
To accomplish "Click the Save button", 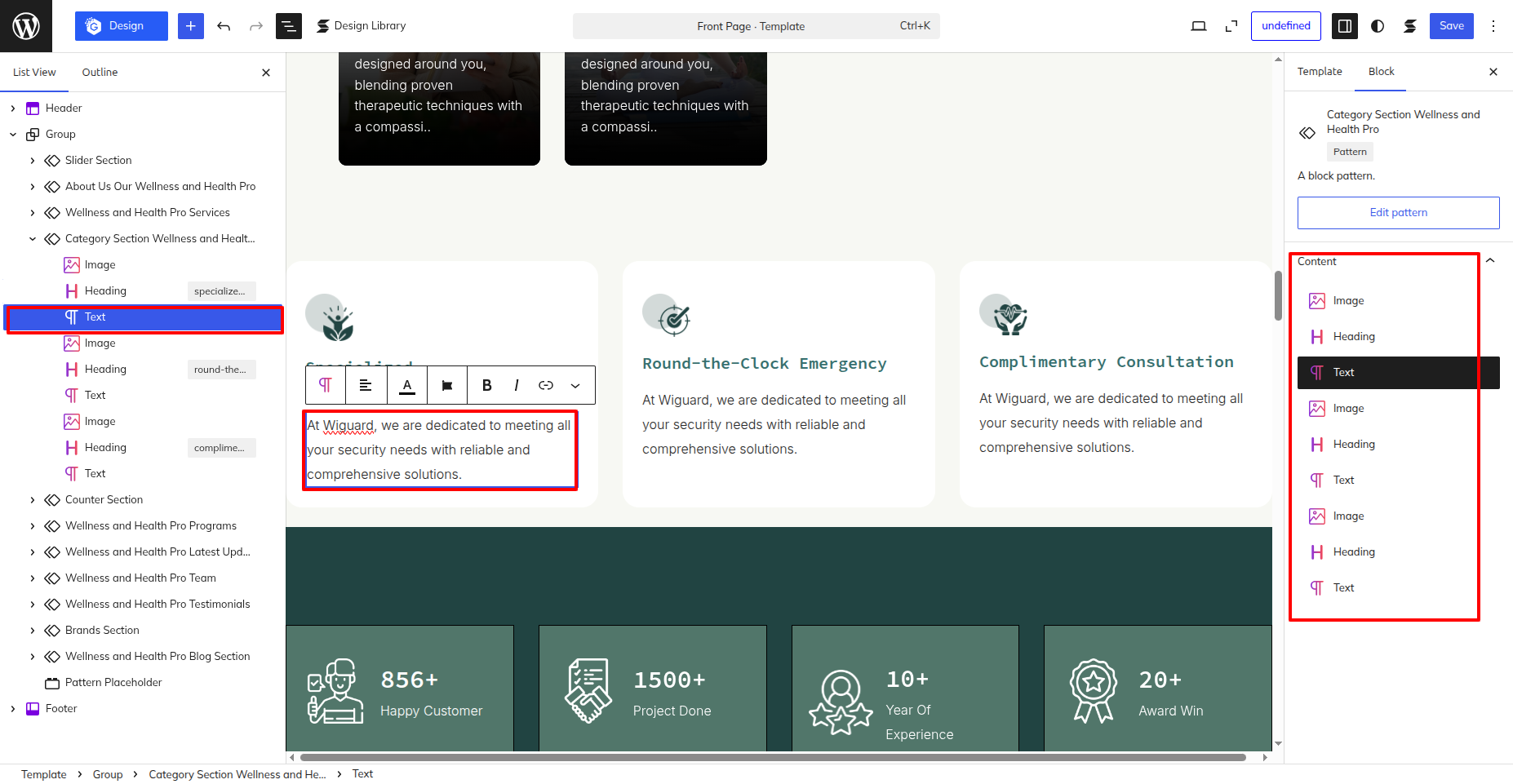I will pyautogui.click(x=1451, y=26).
